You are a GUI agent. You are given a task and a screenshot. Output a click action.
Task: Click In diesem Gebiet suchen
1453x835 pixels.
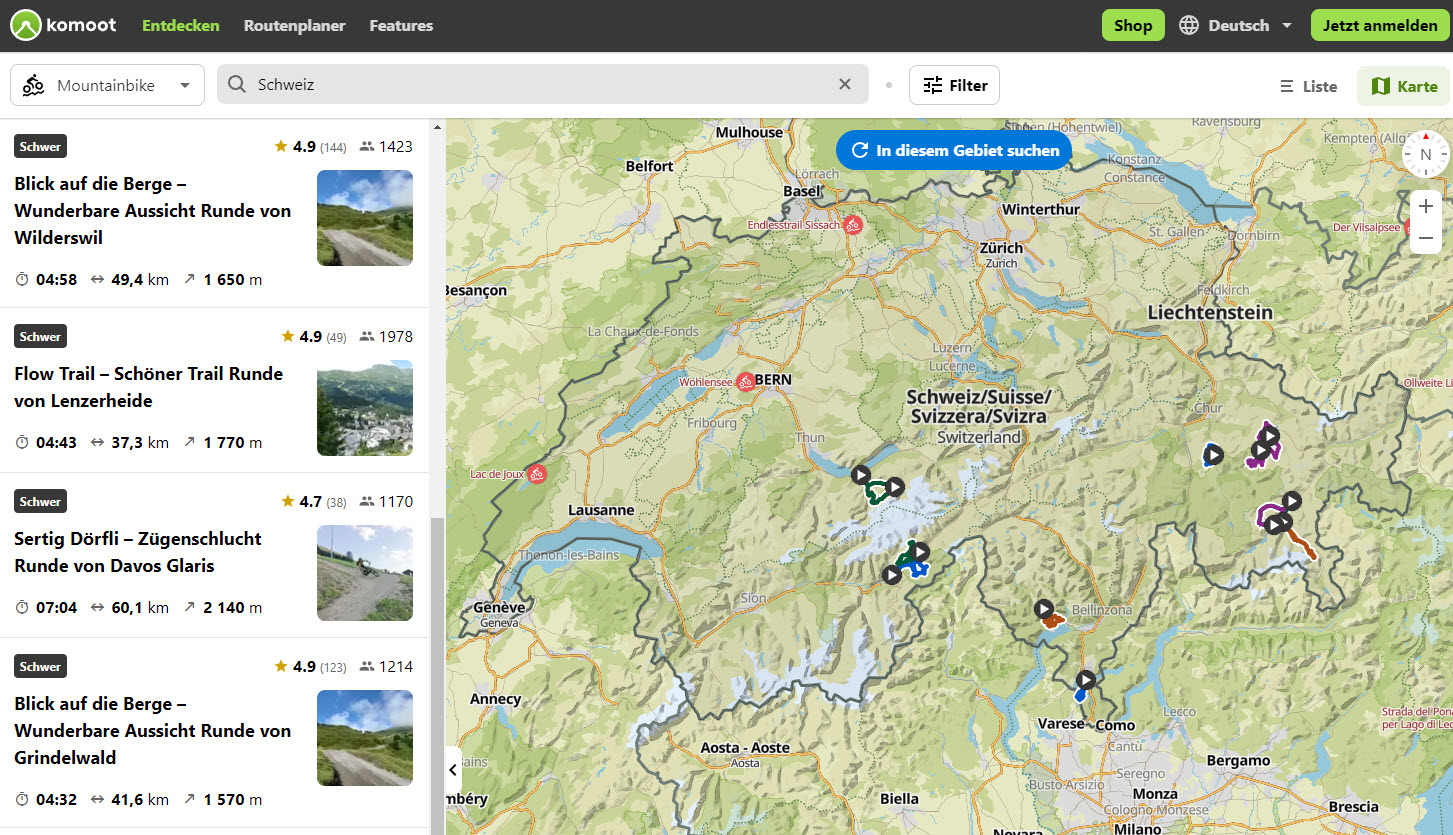click(954, 150)
